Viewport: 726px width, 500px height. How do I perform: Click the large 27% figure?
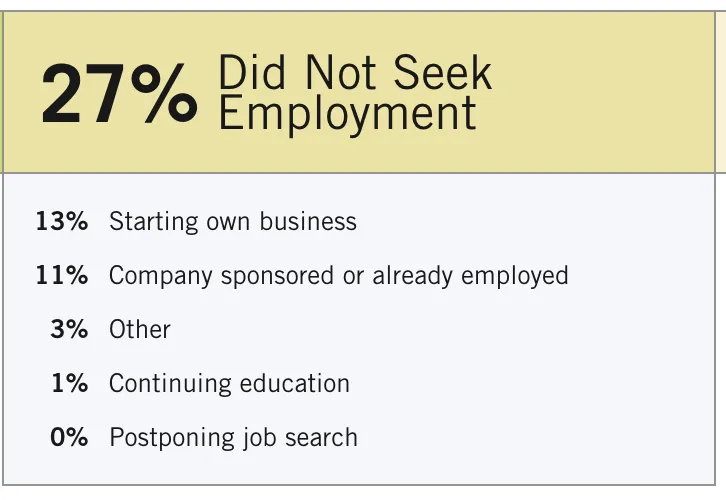[x=118, y=95]
